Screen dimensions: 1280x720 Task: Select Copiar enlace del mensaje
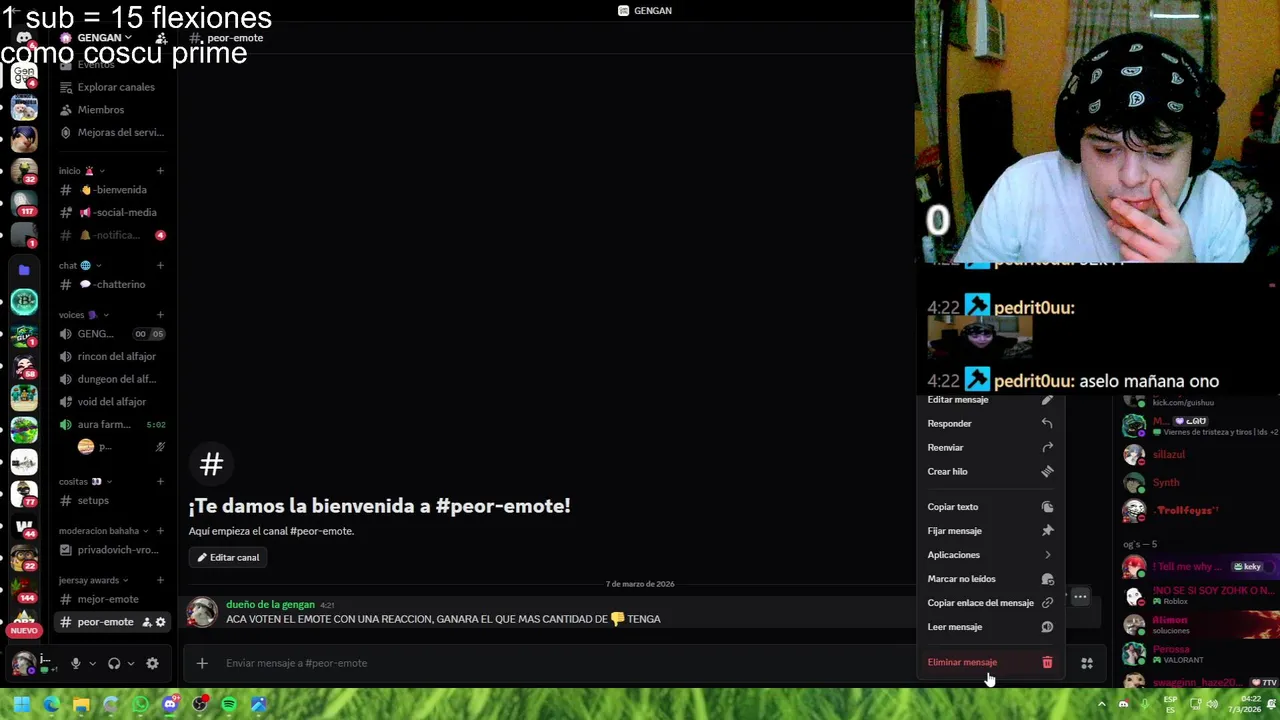pos(991,603)
